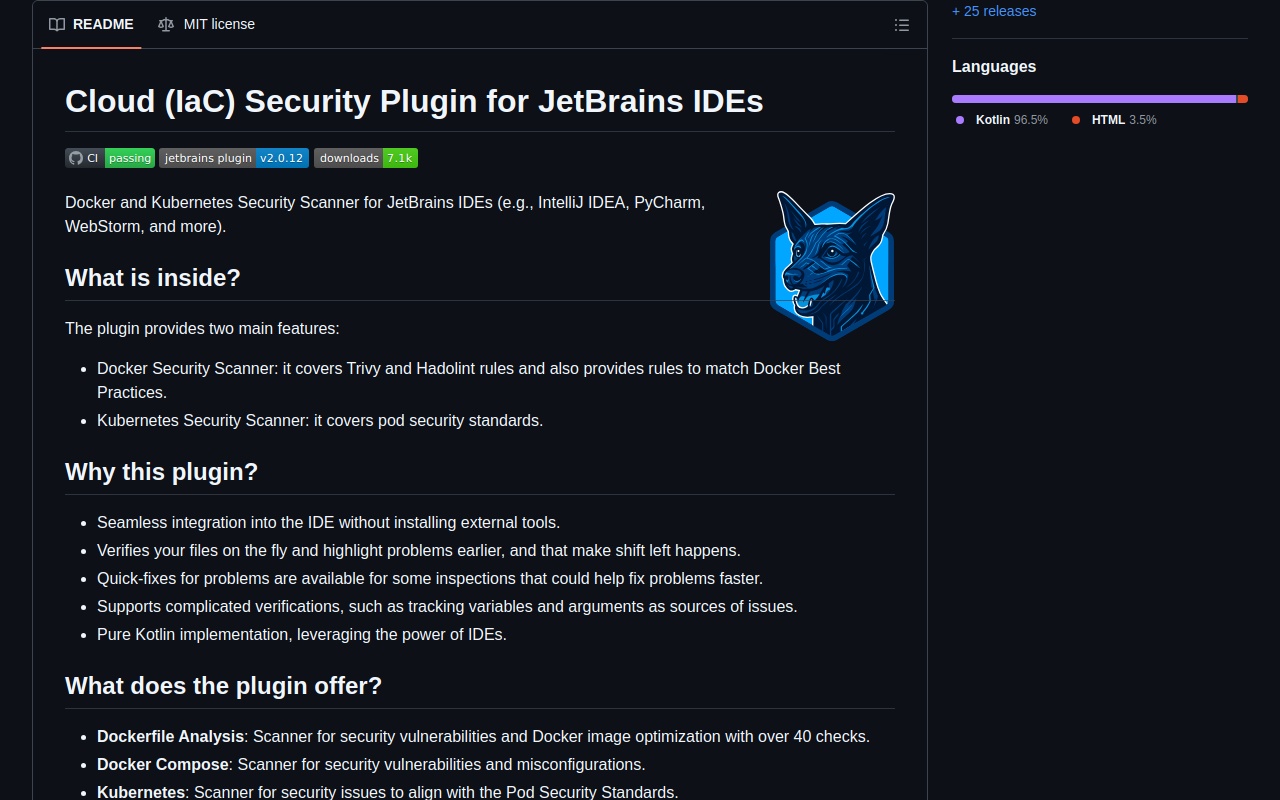Screen dimensions: 1280x800
Task: Click the purple Kotlin segment of language bar
Action: tap(1093, 99)
